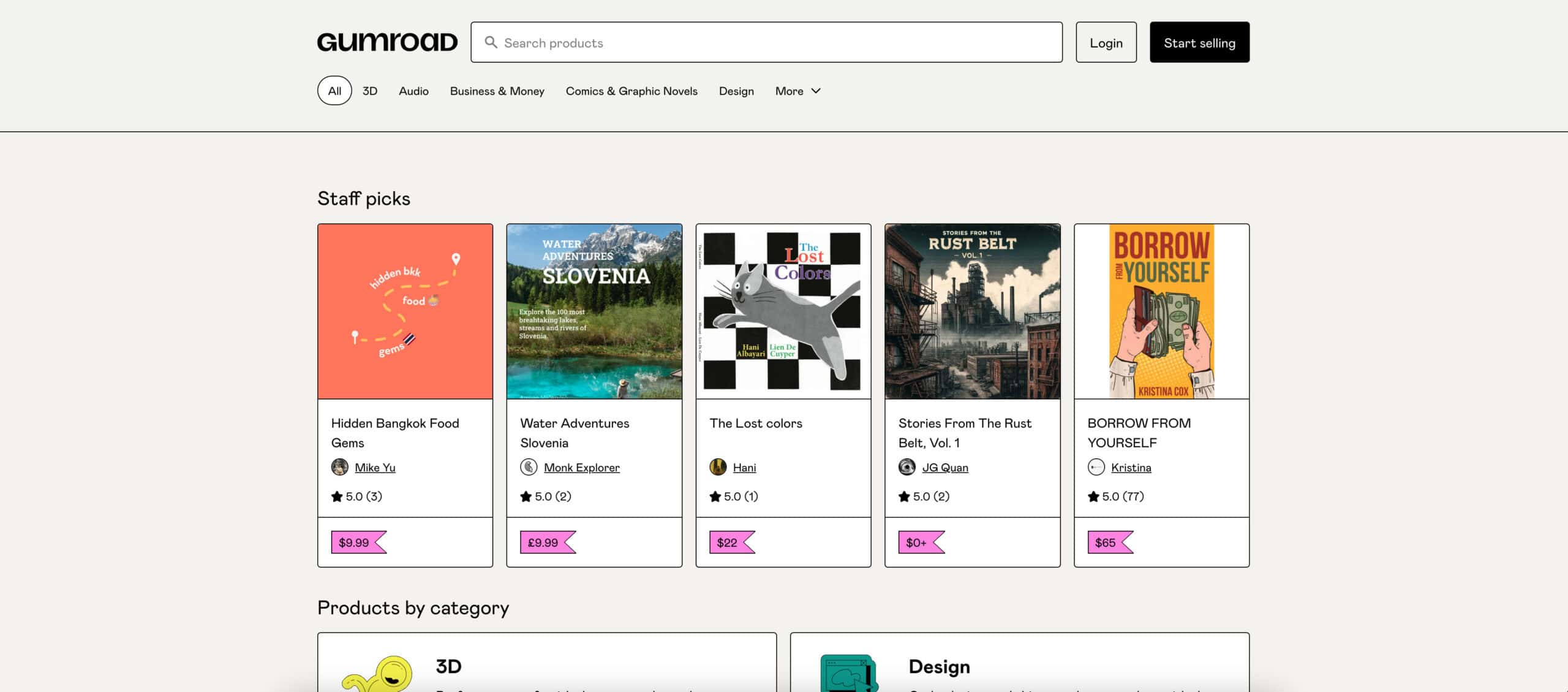Click the Gumroad logo
Image resolution: width=1568 pixels, height=692 pixels.
coord(387,40)
